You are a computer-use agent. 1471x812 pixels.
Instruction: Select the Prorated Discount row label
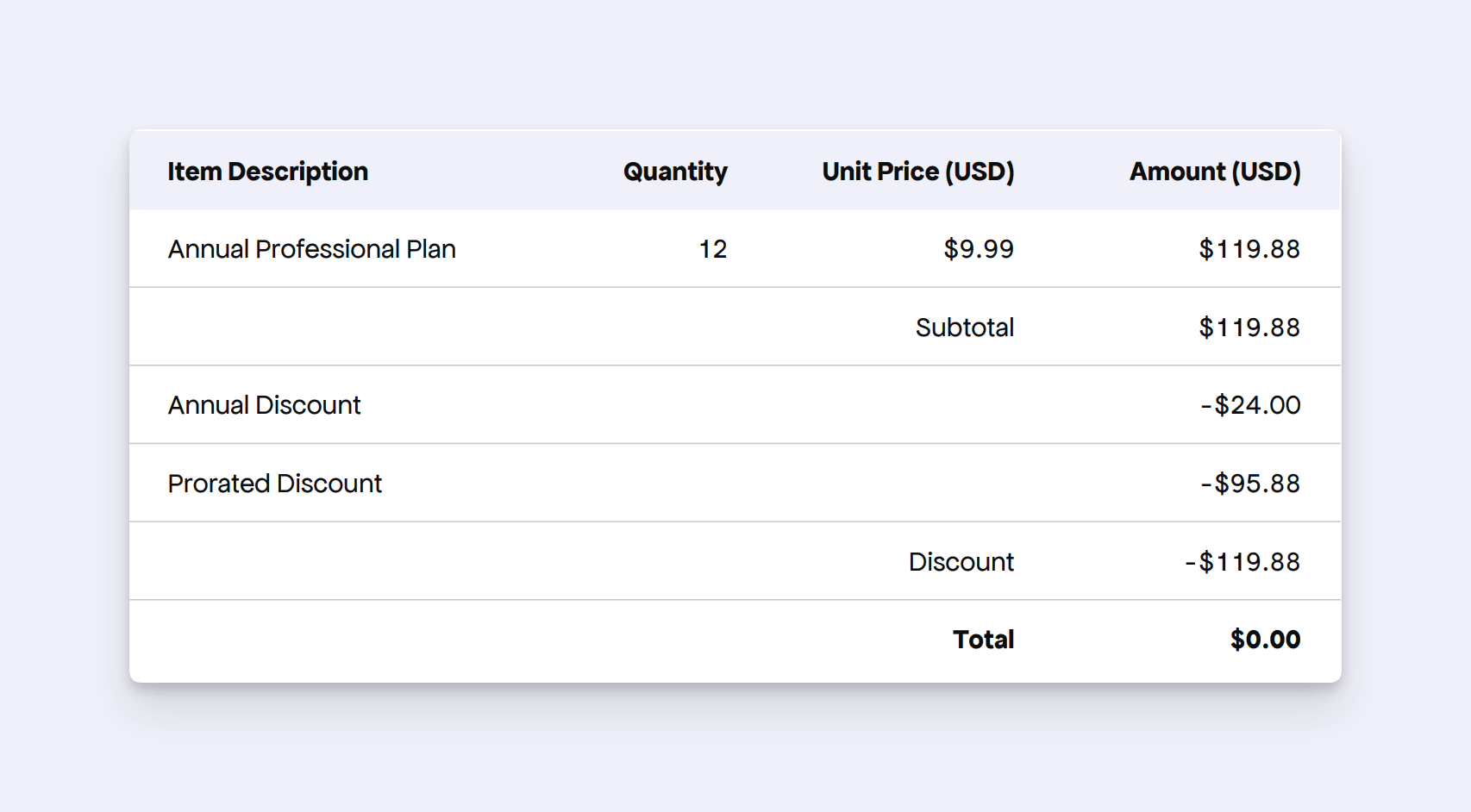coord(274,484)
